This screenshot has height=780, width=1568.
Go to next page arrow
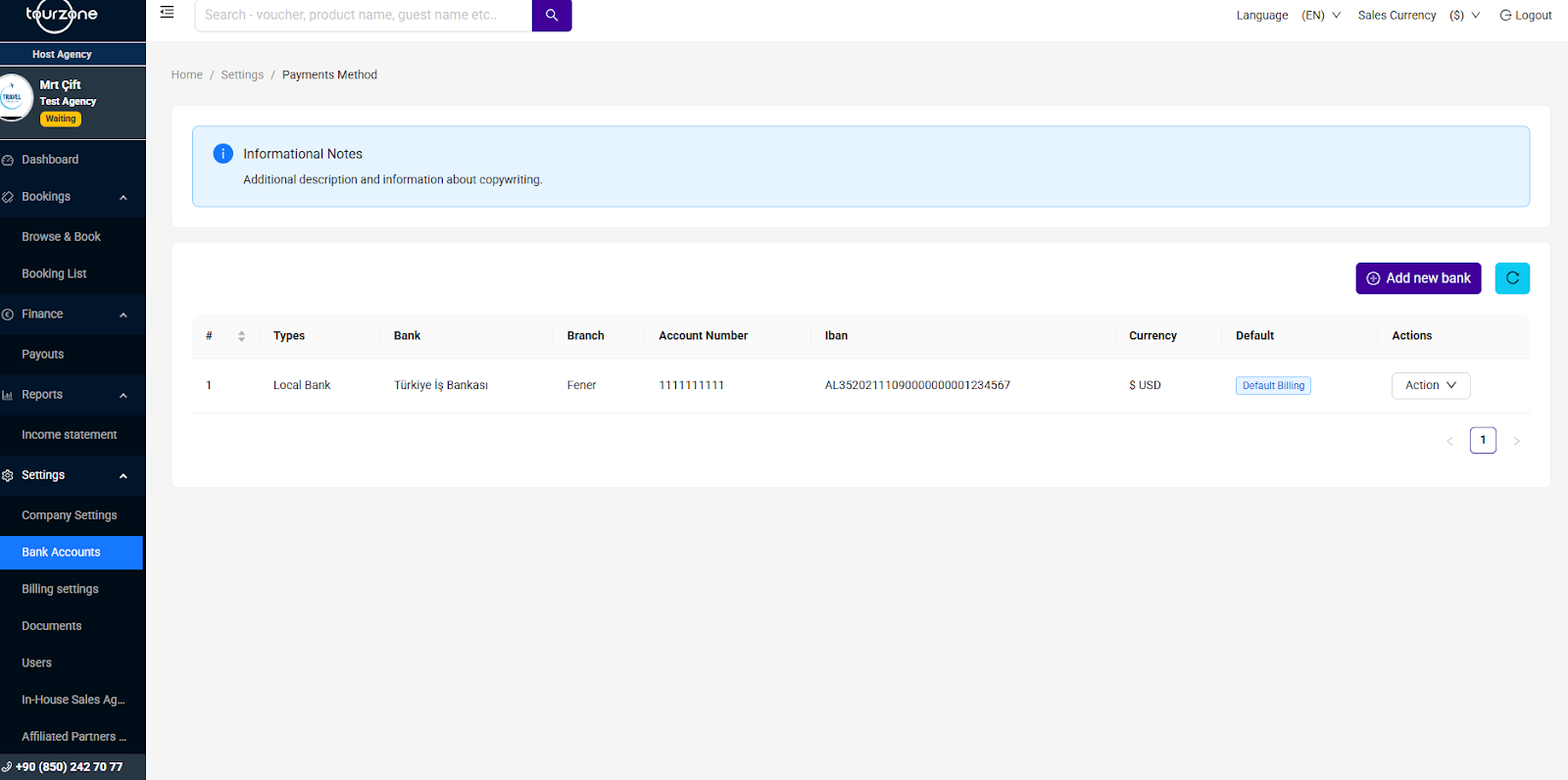pos(1516,441)
